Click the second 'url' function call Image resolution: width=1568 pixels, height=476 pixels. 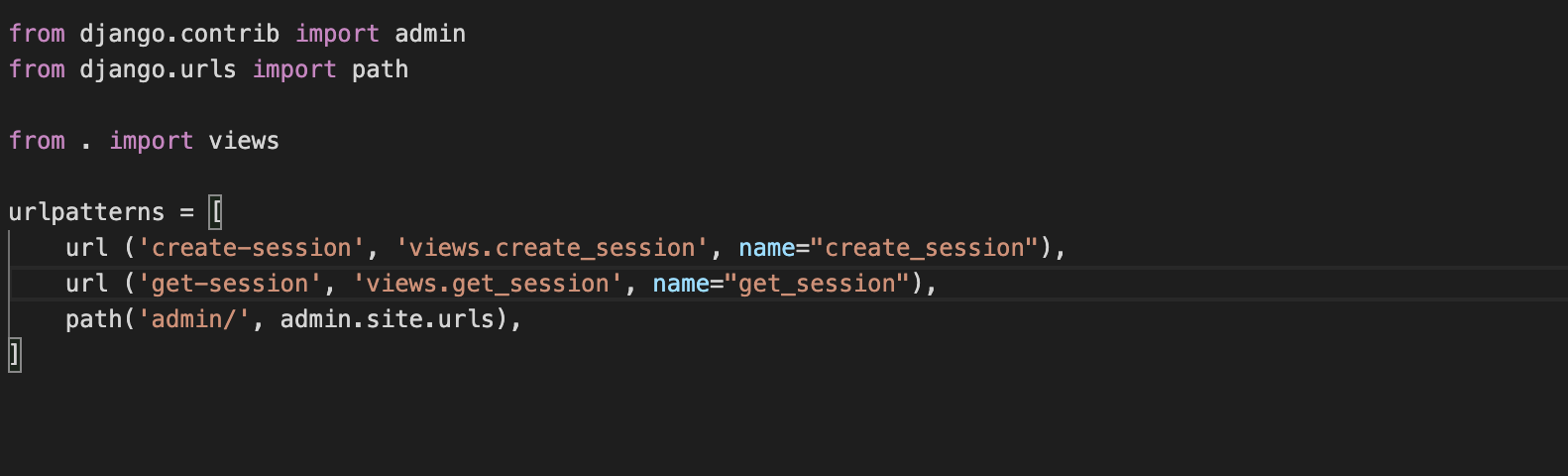click(86, 284)
